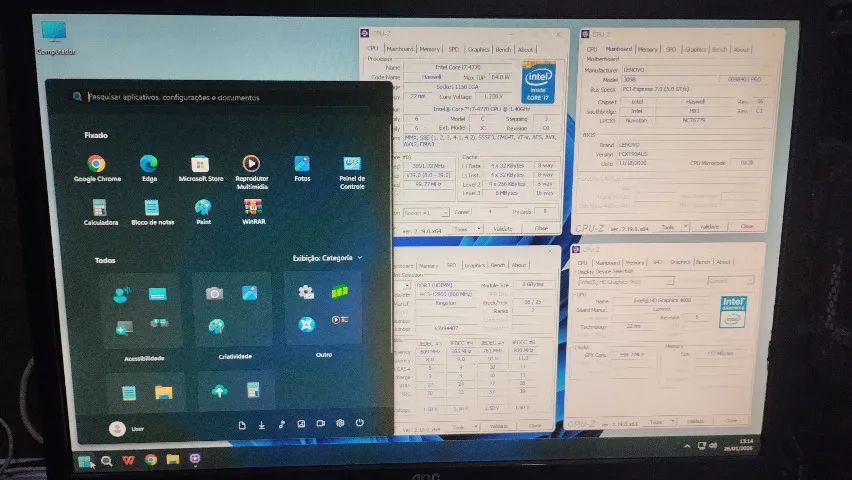The image size is (852, 480).
Task: Open Videos folder from start footer
Action: pos(321,423)
